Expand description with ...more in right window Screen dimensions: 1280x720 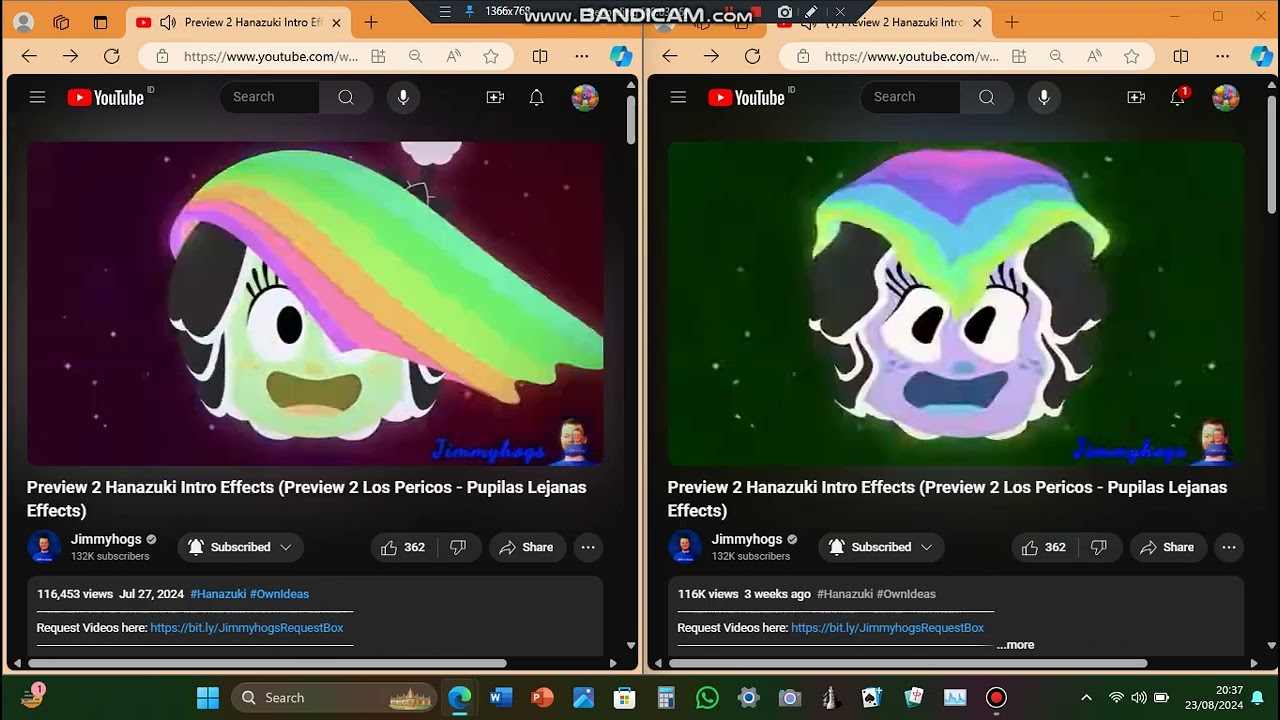click(x=1016, y=645)
